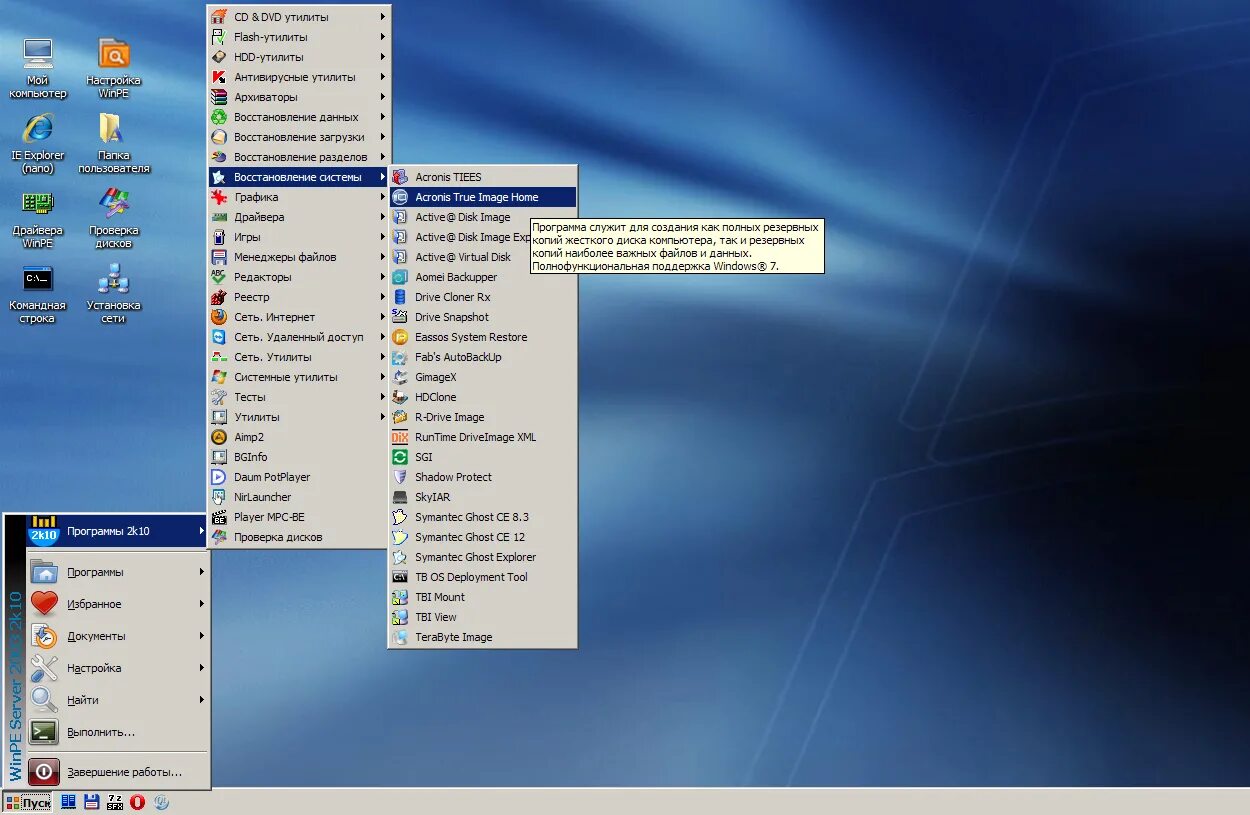Image resolution: width=1250 pixels, height=815 pixels.
Task: Open Драйвера WinPE desktop icon
Action: [38, 218]
